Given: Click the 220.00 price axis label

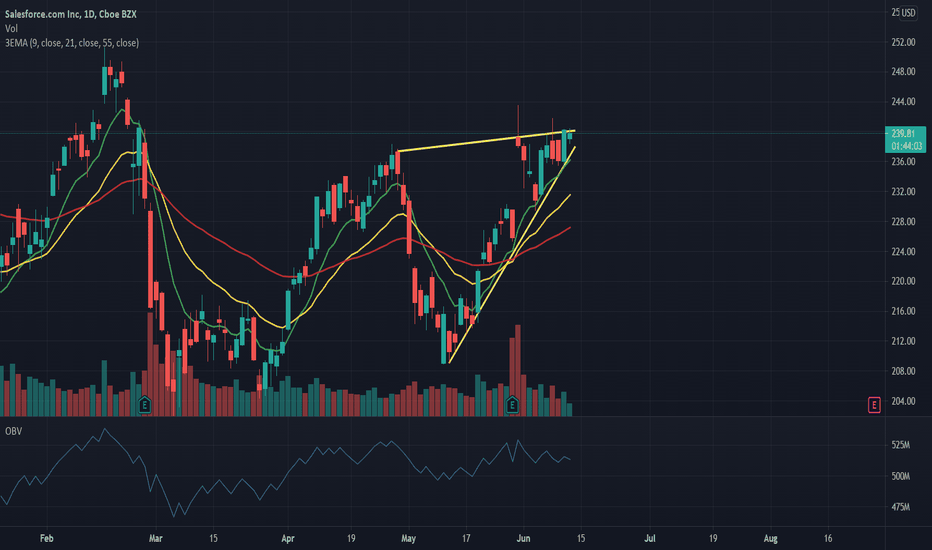Looking at the screenshot, I should tap(903, 281).
